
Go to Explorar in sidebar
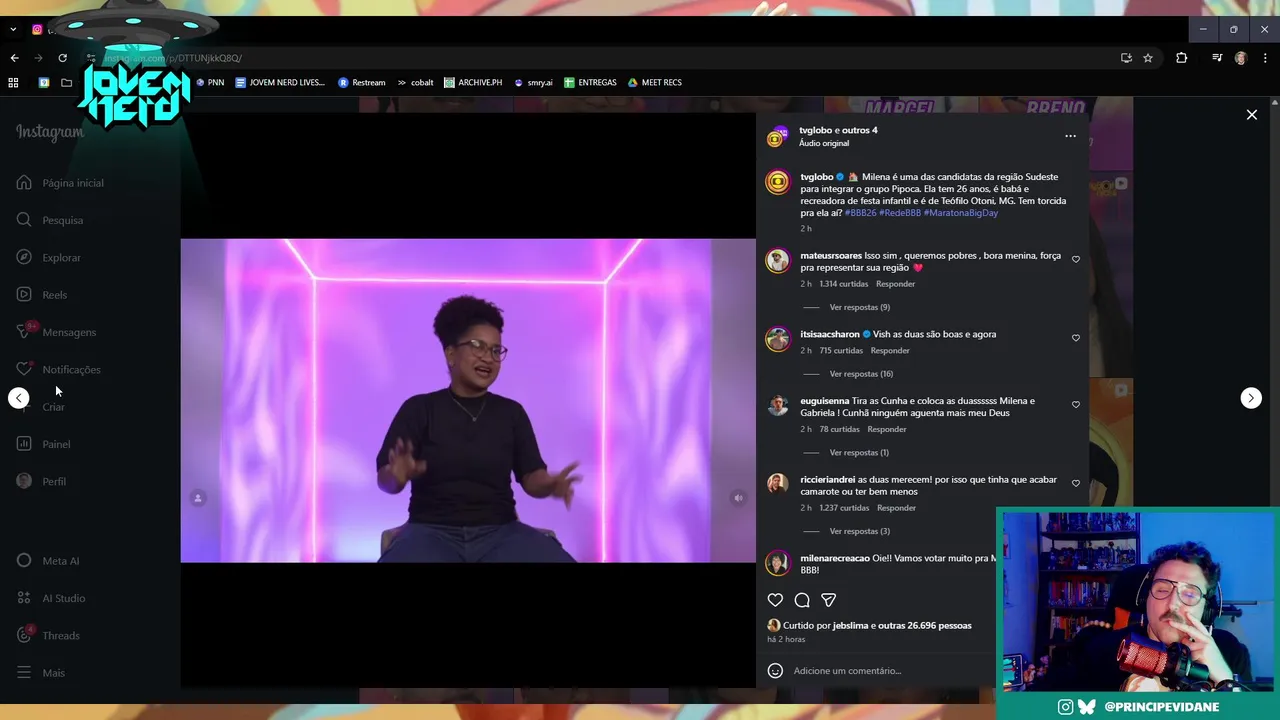49,257
